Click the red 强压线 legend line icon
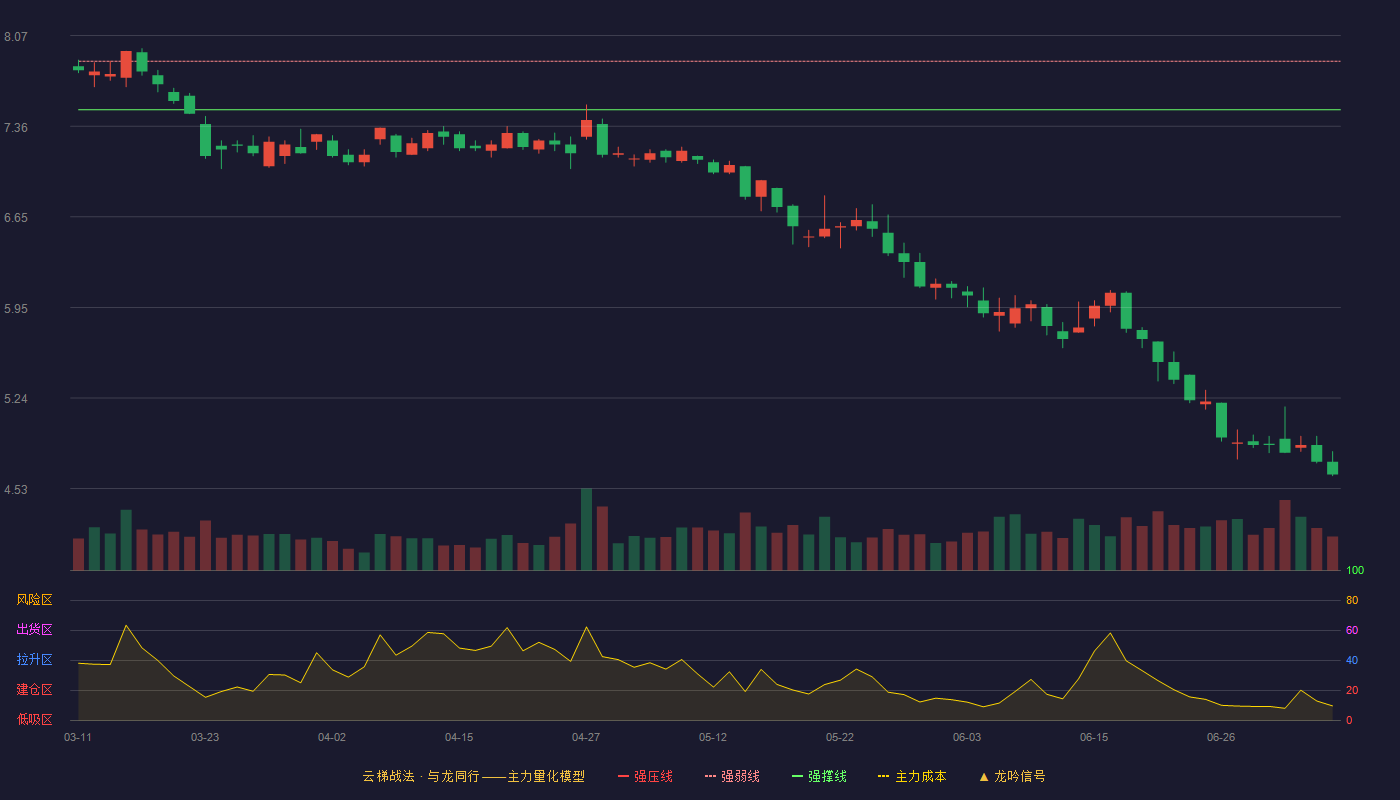This screenshot has height=800, width=1400. 624,776
